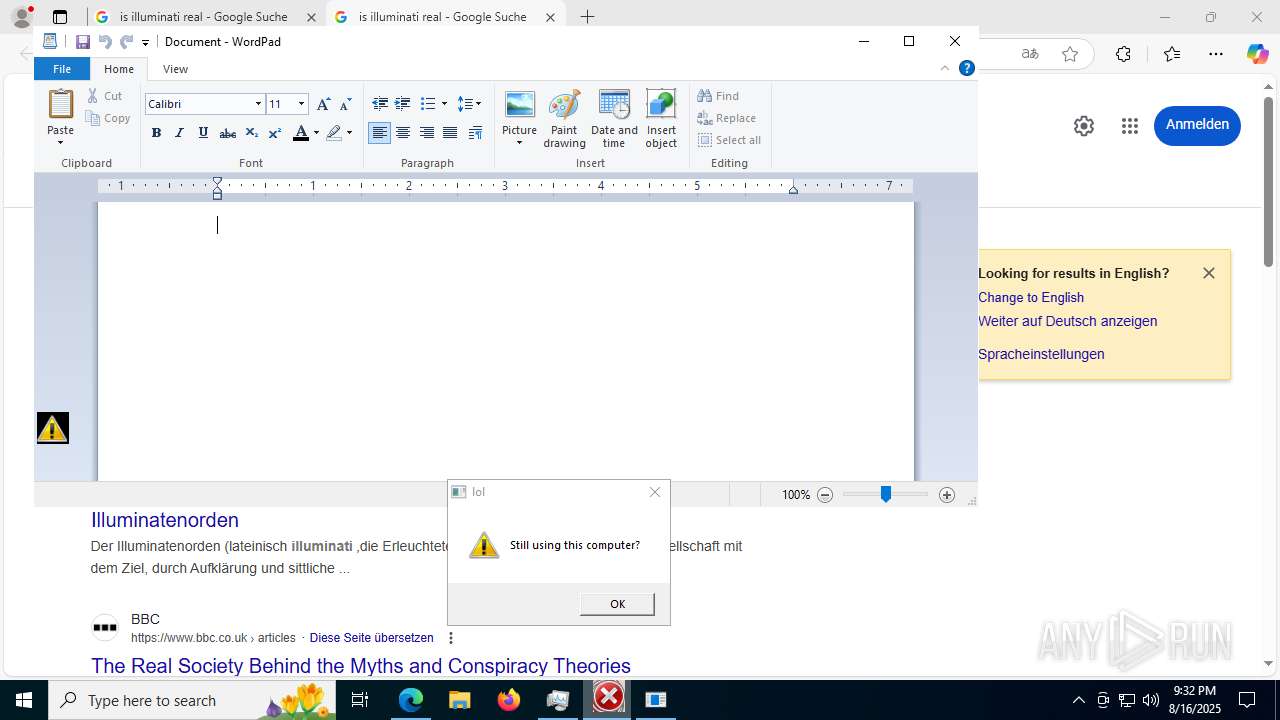The image size is (1280, 720).
Task: Click the Redo icon in WordPad title bar
Action: [x=126, y=42]
